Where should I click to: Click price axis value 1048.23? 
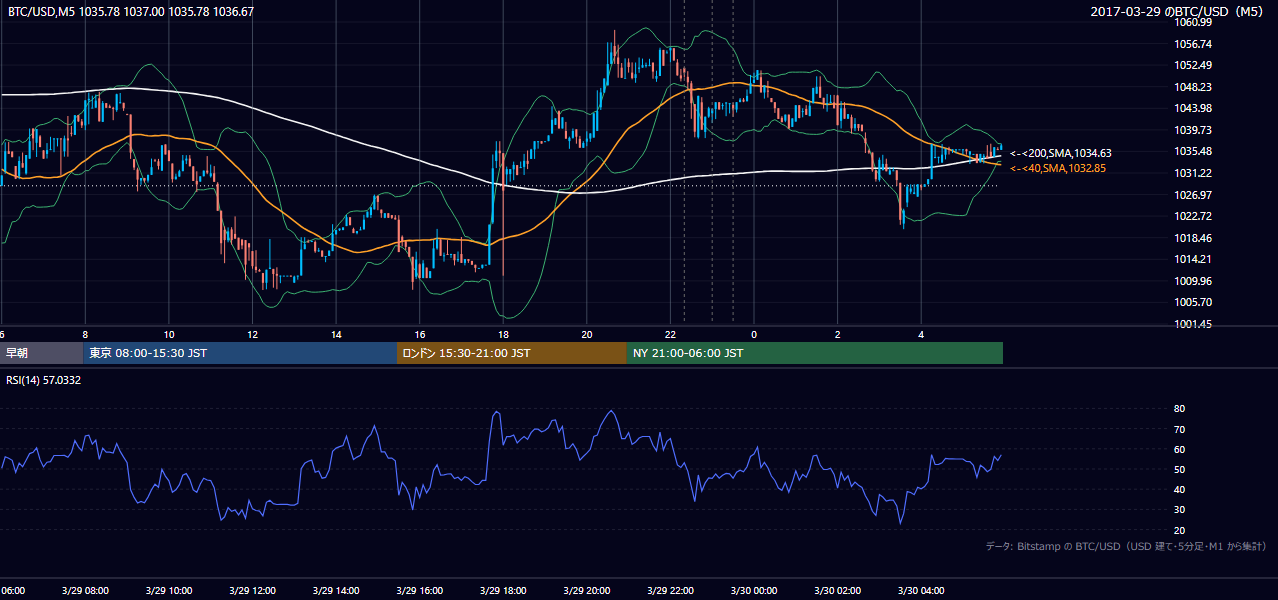(x=1194, y=87)
